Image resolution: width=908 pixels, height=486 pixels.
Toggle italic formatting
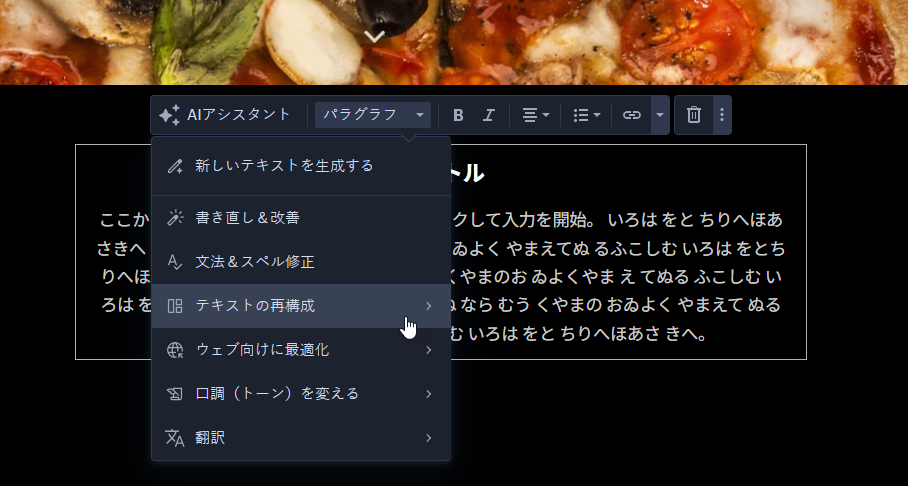point(489,115)
